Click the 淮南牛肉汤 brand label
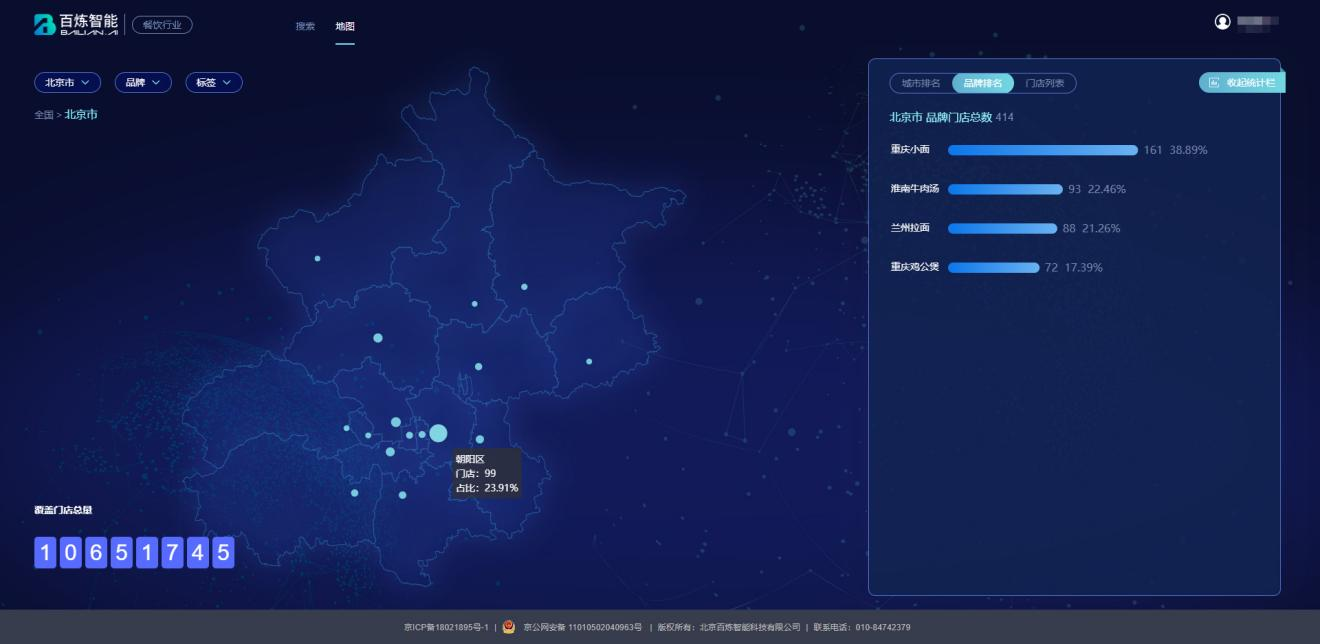This screenshot has height=644, width=1320. pos(914,189)
